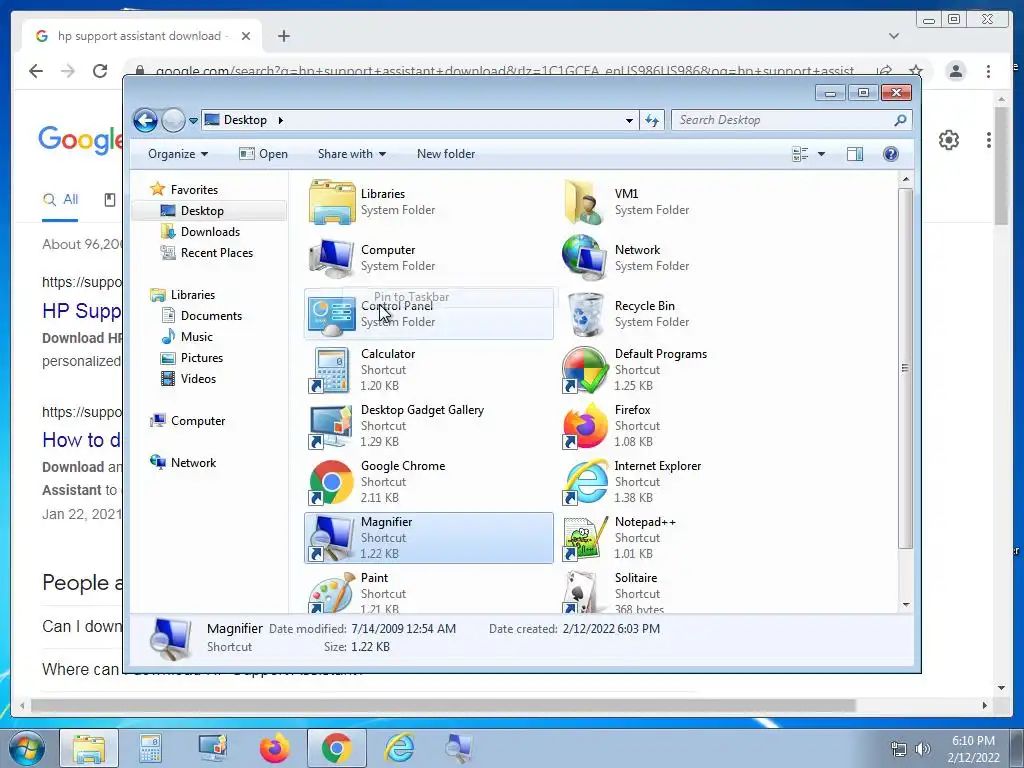Select Computer in navigation pane
The width and height of the screenshot is (1024, 768).
pos(197,421)
